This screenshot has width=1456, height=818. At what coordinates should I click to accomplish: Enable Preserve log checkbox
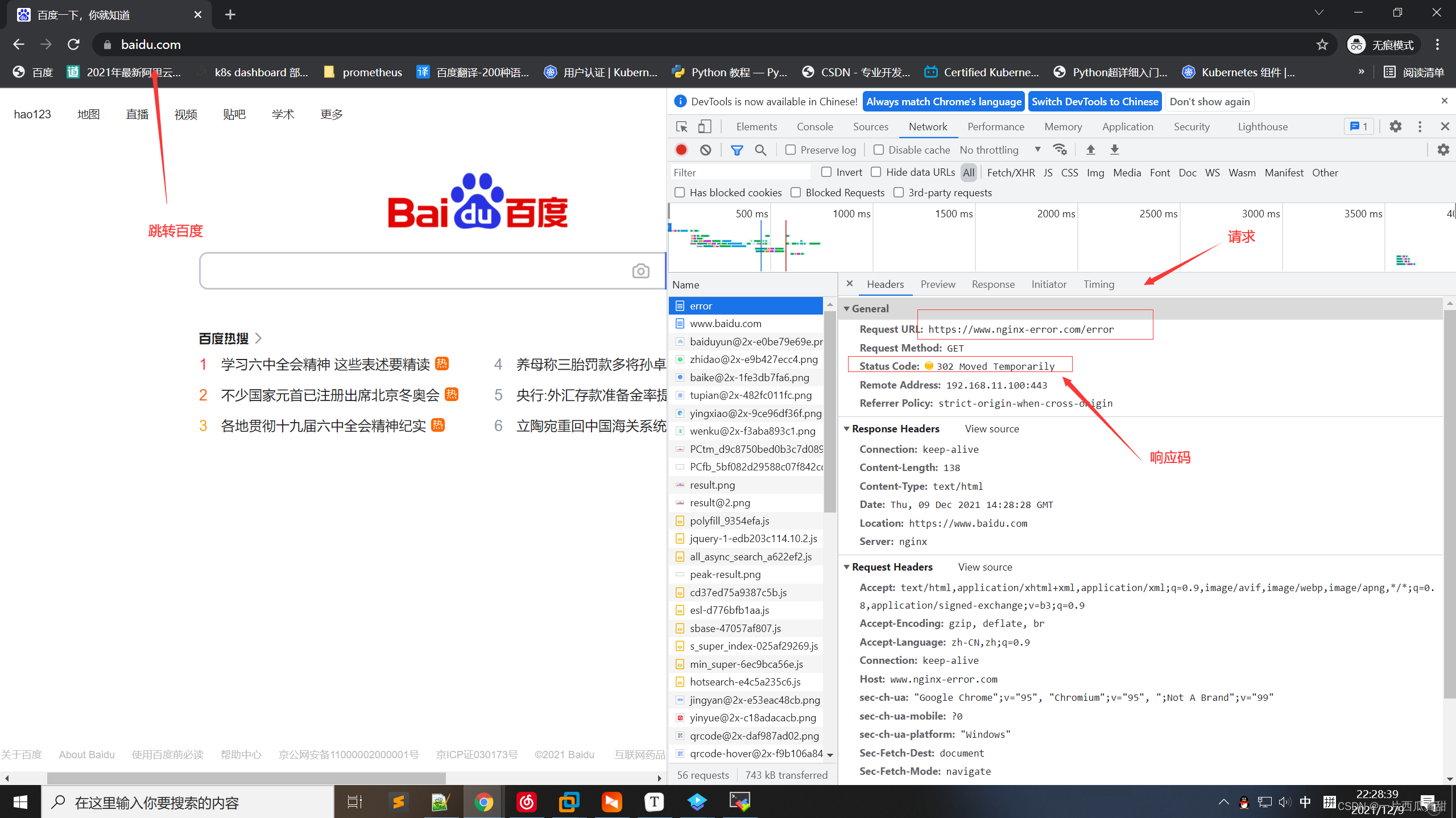coord(790,150)
